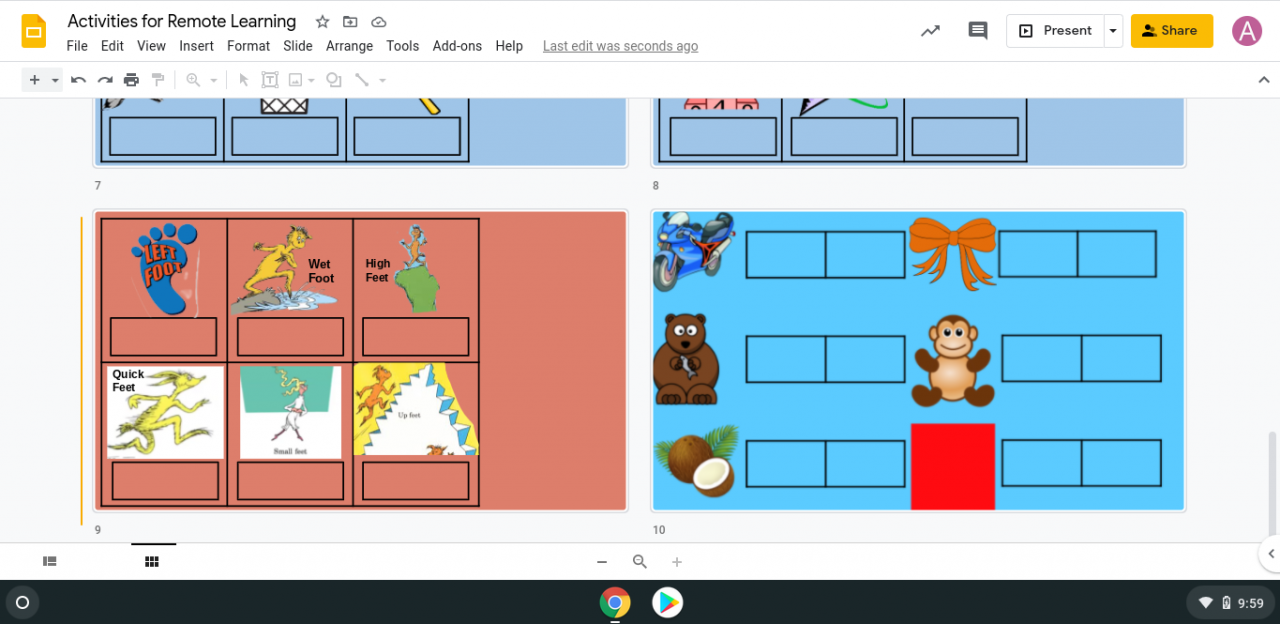Open the File menu
1280x624 pixels.
pyautogui.click(x=77, y=46)
